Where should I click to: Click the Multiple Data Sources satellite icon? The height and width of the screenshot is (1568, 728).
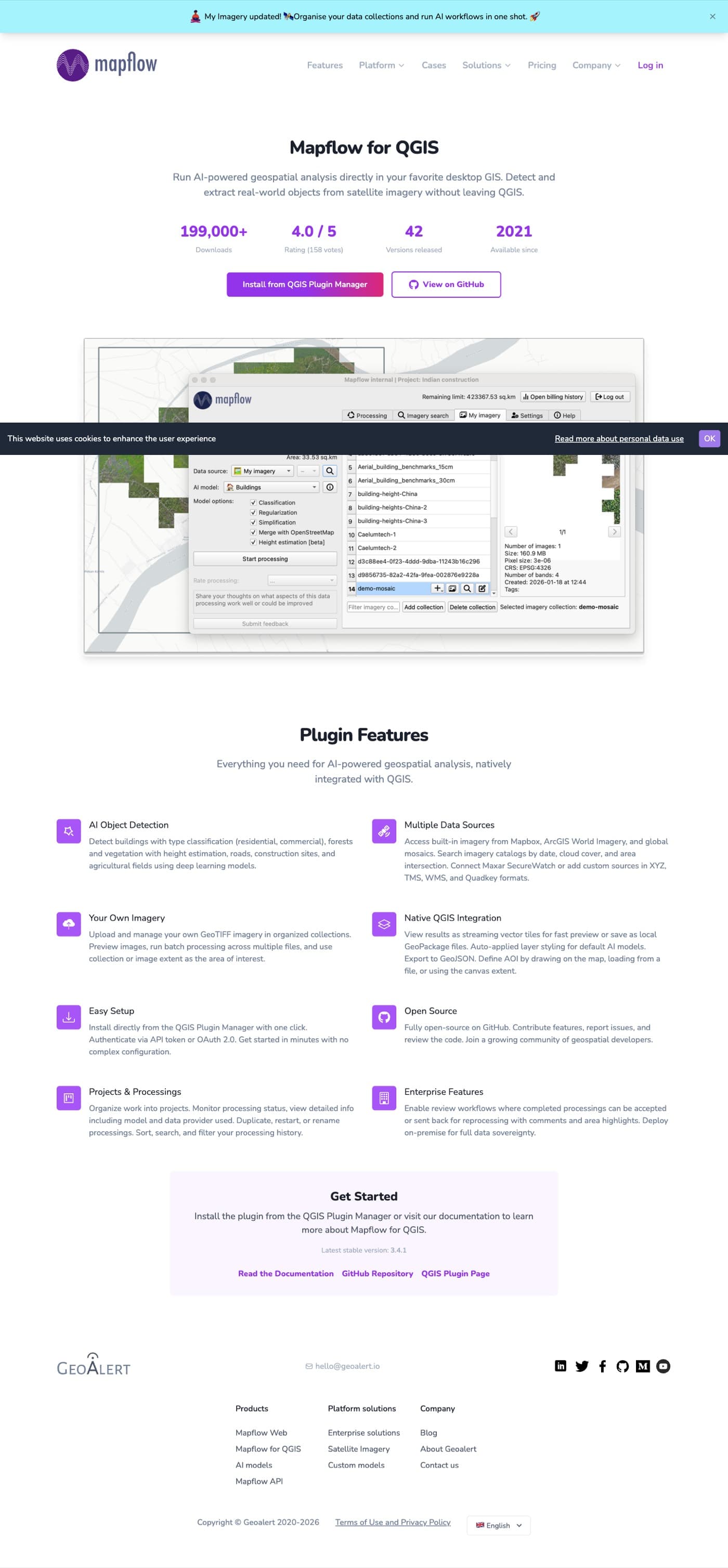coord(384,831)
